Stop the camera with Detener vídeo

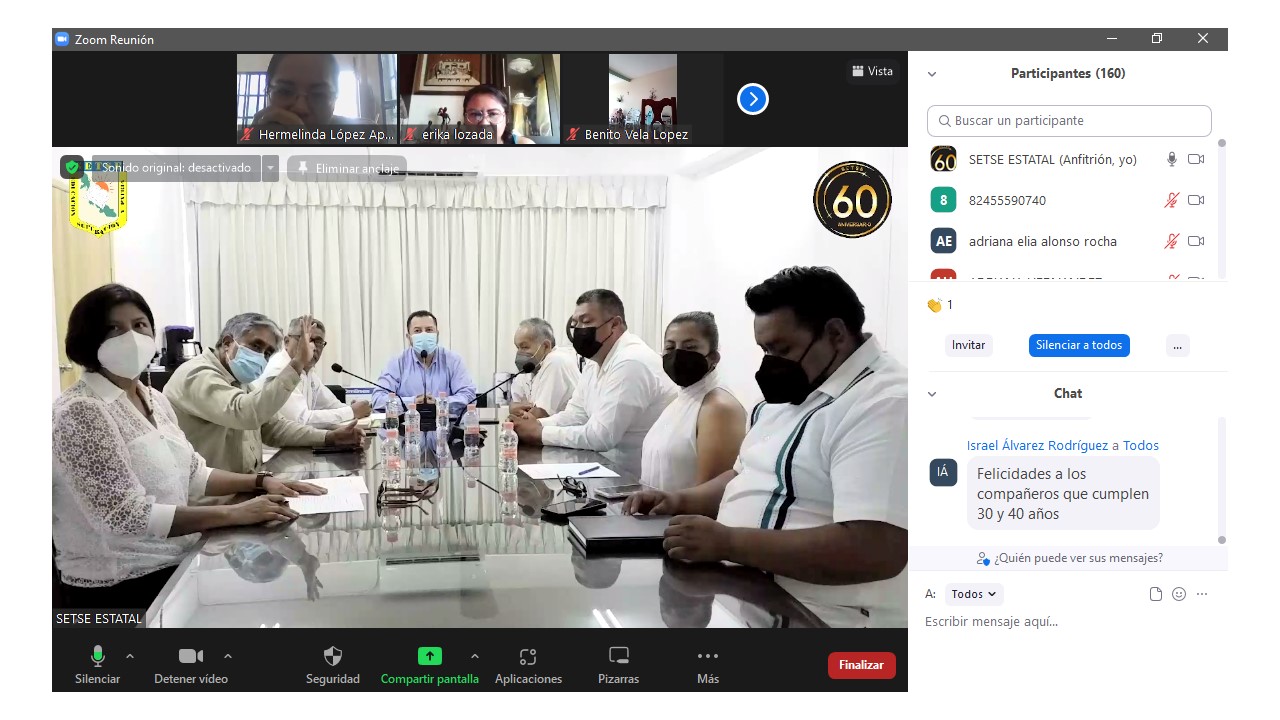tap(191, 665)
